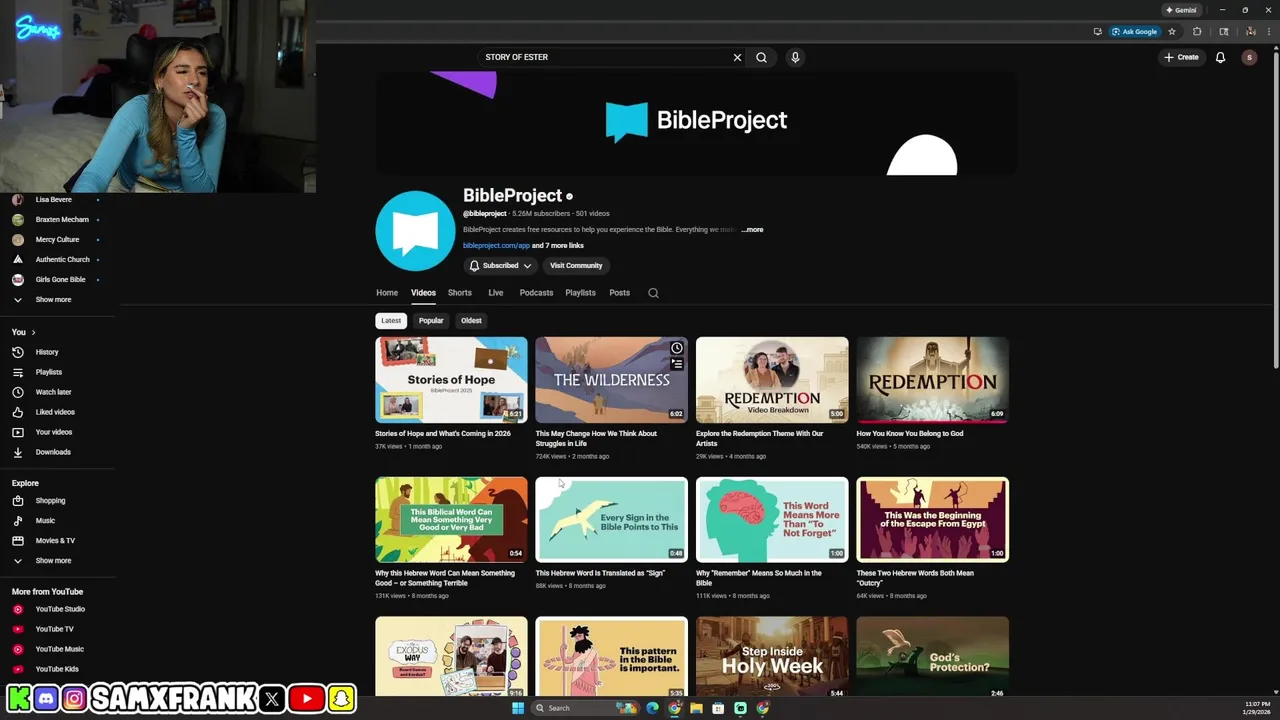Click the magnifier search button in the YouTube search bar
The image size is (1280, 720).
(761, 57)
